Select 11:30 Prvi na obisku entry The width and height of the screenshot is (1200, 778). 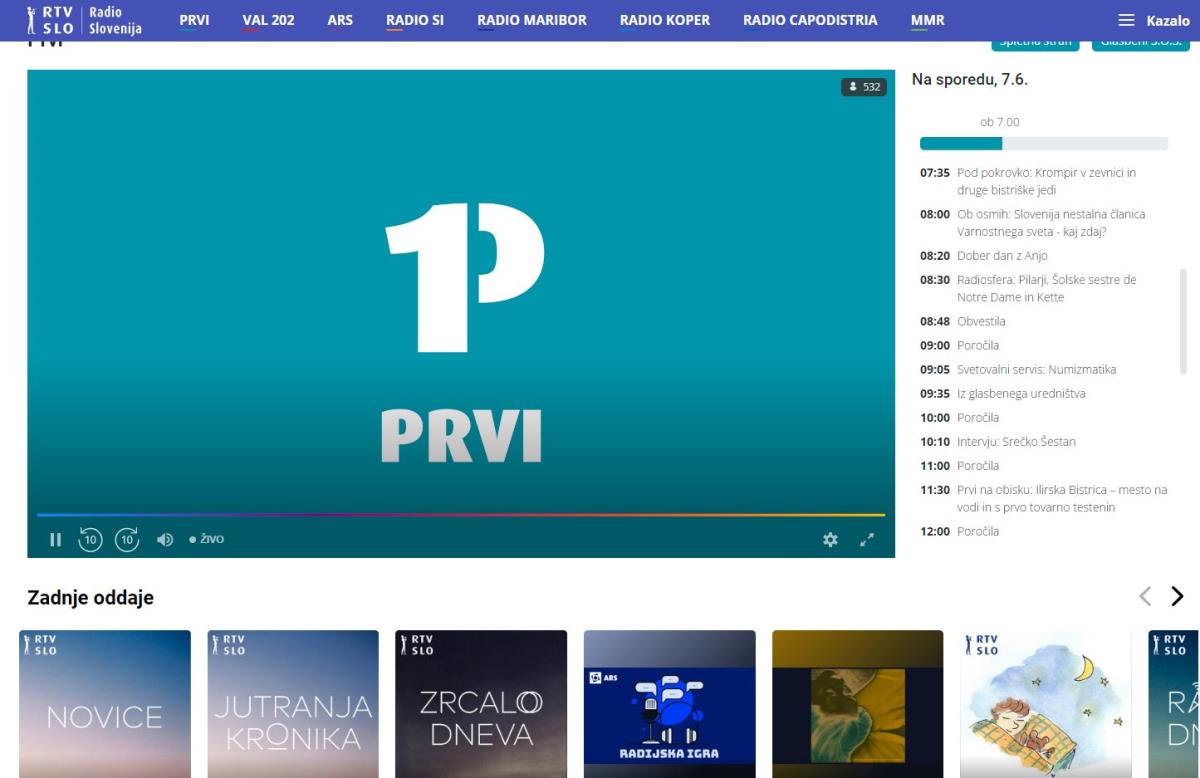(x=1044, y=499)
